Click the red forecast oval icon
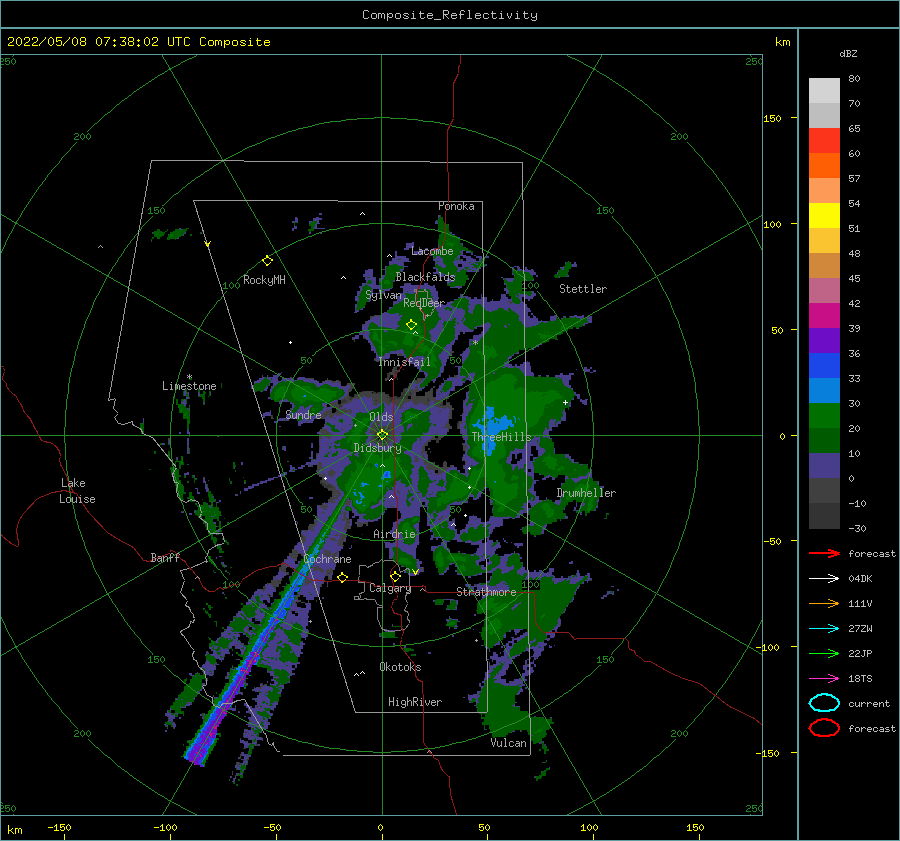This screenshot has height=841, width=900. coord(824,728)
